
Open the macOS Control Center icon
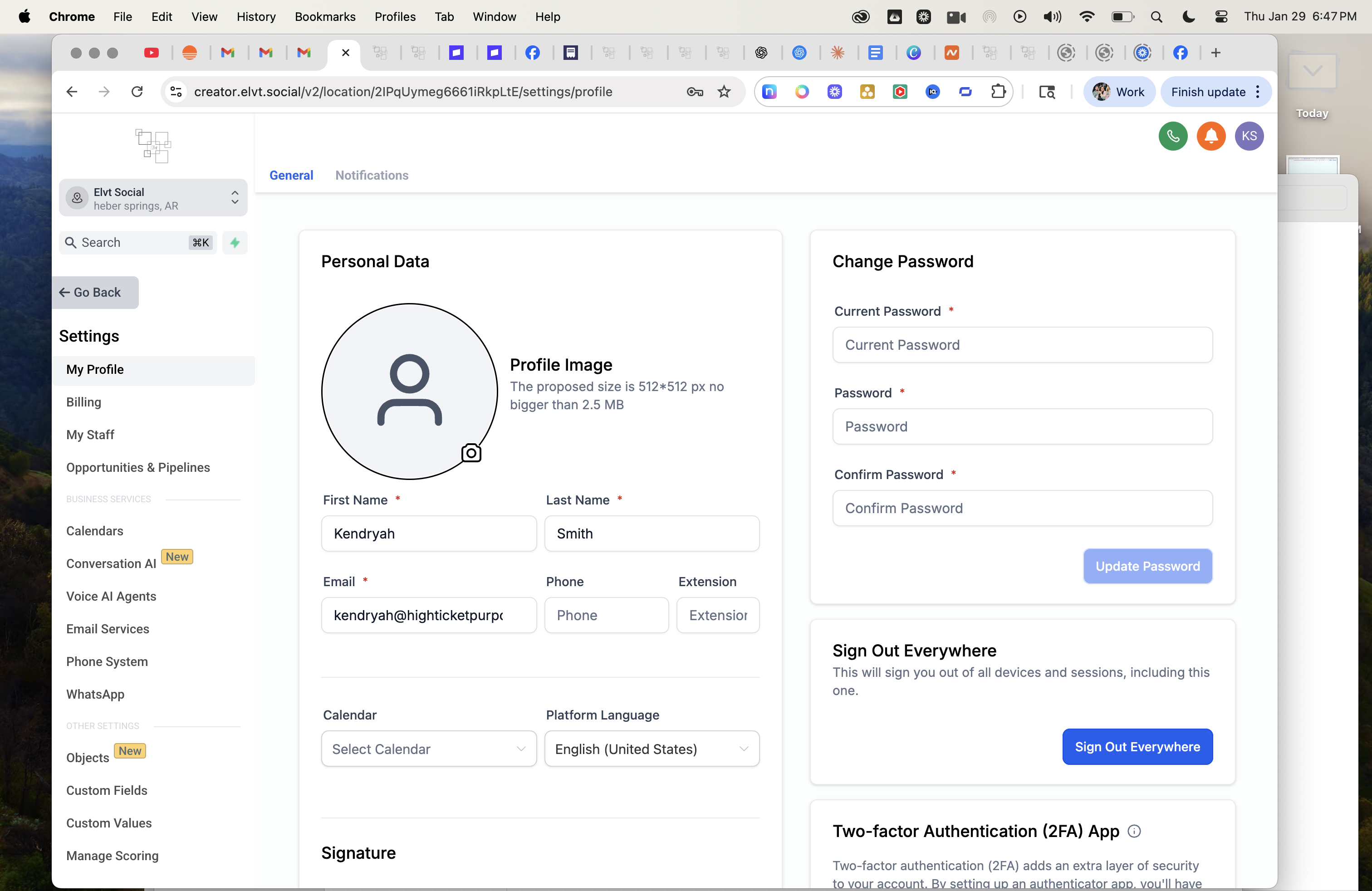tap(1220, 17)
